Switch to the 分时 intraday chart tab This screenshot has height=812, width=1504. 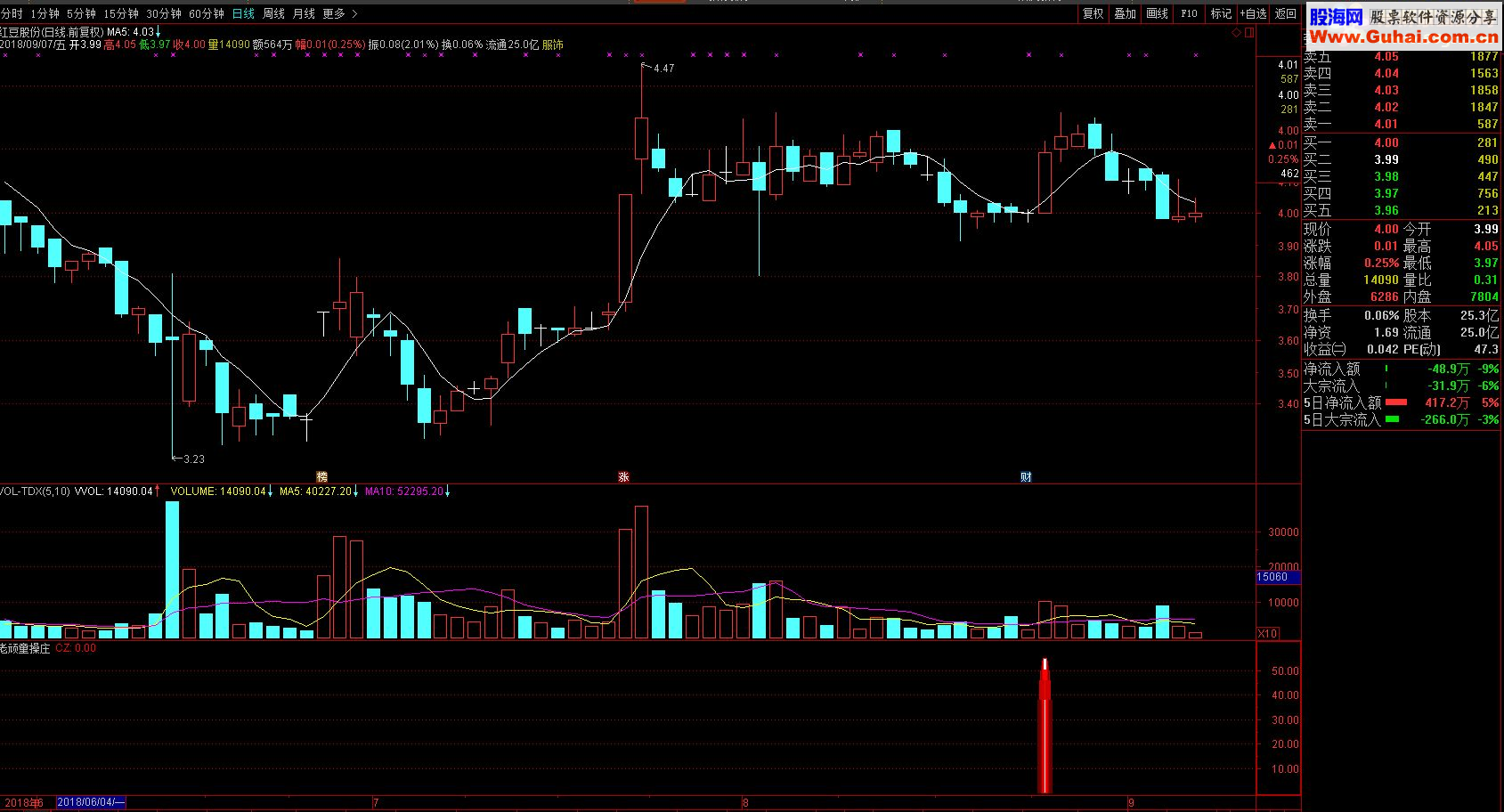pos(12,13)
